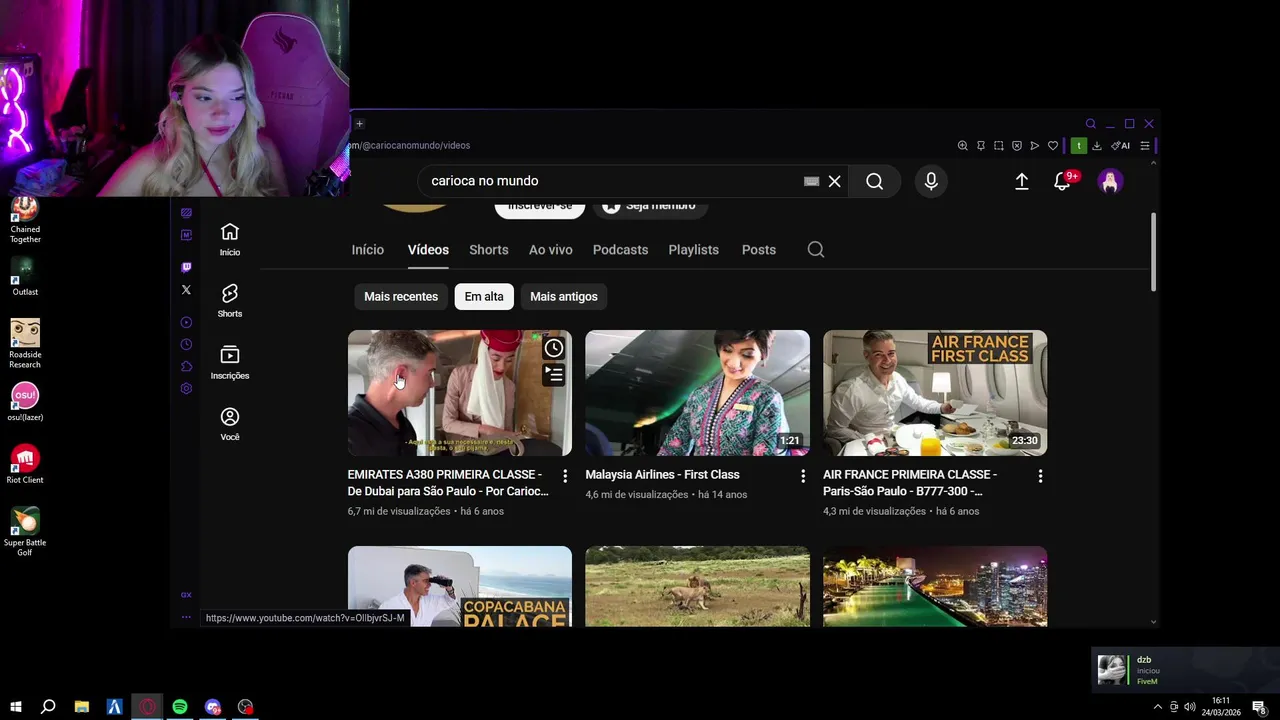The image size is (1280, 720).
Task: Open Emirates A380 Primeira Classe video title
Action: pos(448,483)
